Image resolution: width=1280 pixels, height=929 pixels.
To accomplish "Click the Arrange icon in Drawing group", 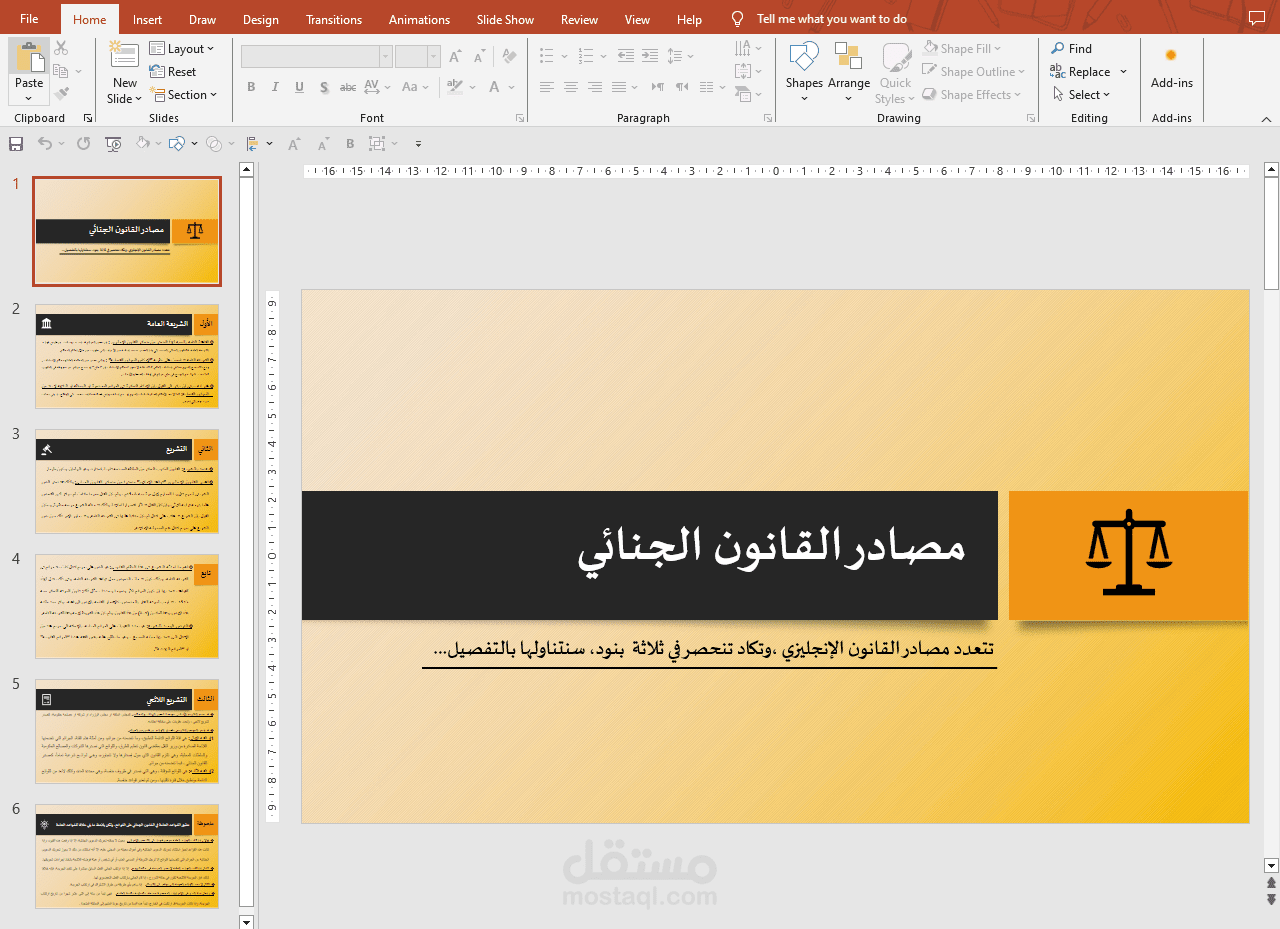I will 848,56.
